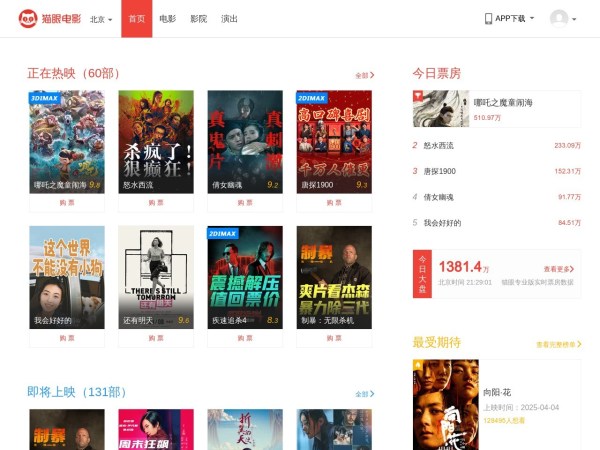Image resolution: width=600 pixels, height=450 pixels.
Task: Switch to the 影院 tab
Action: (x=199, y=19)
